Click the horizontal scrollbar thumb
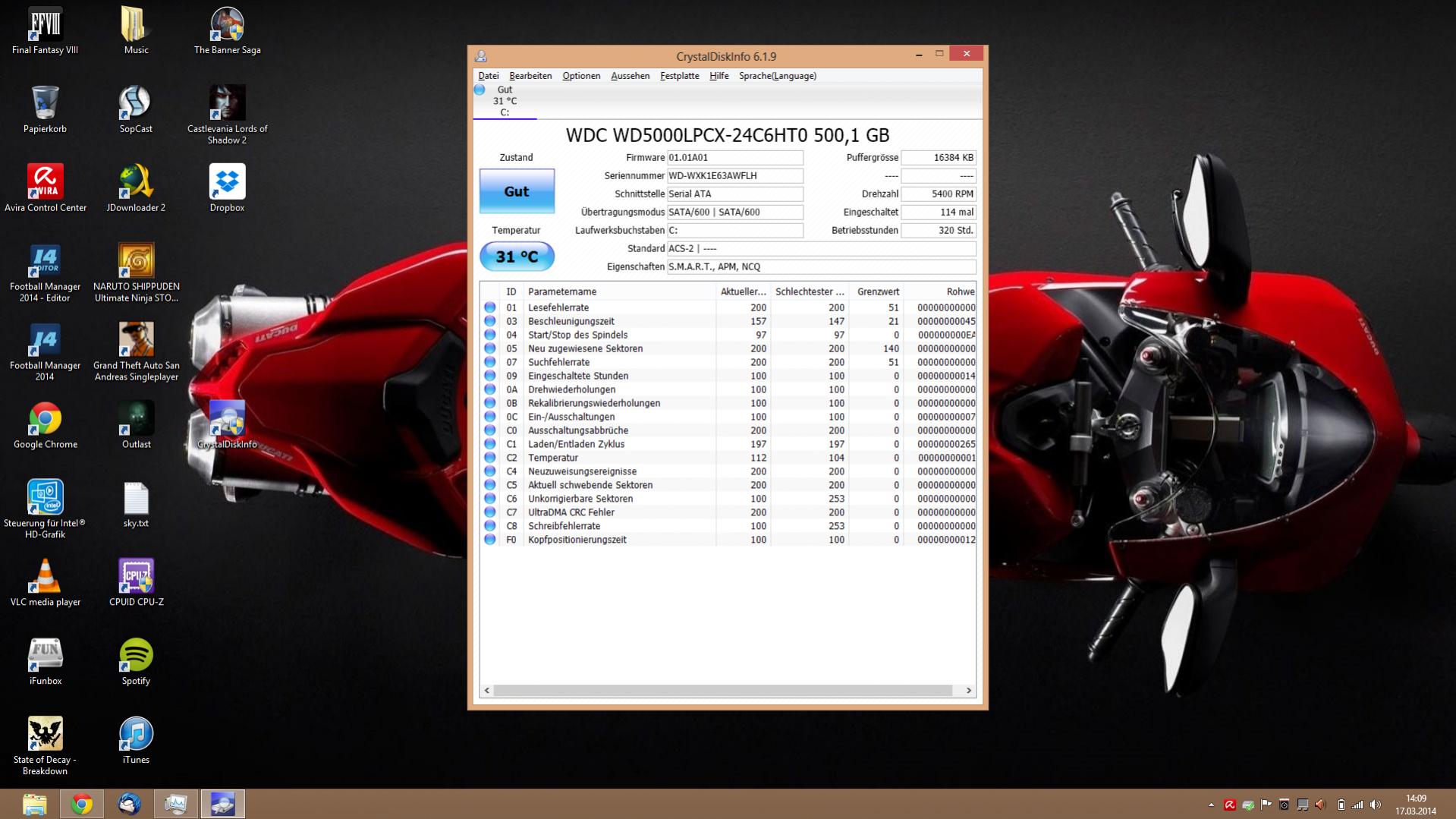The width and height of the screenshot is (1456, 819). tap(723, 691)
